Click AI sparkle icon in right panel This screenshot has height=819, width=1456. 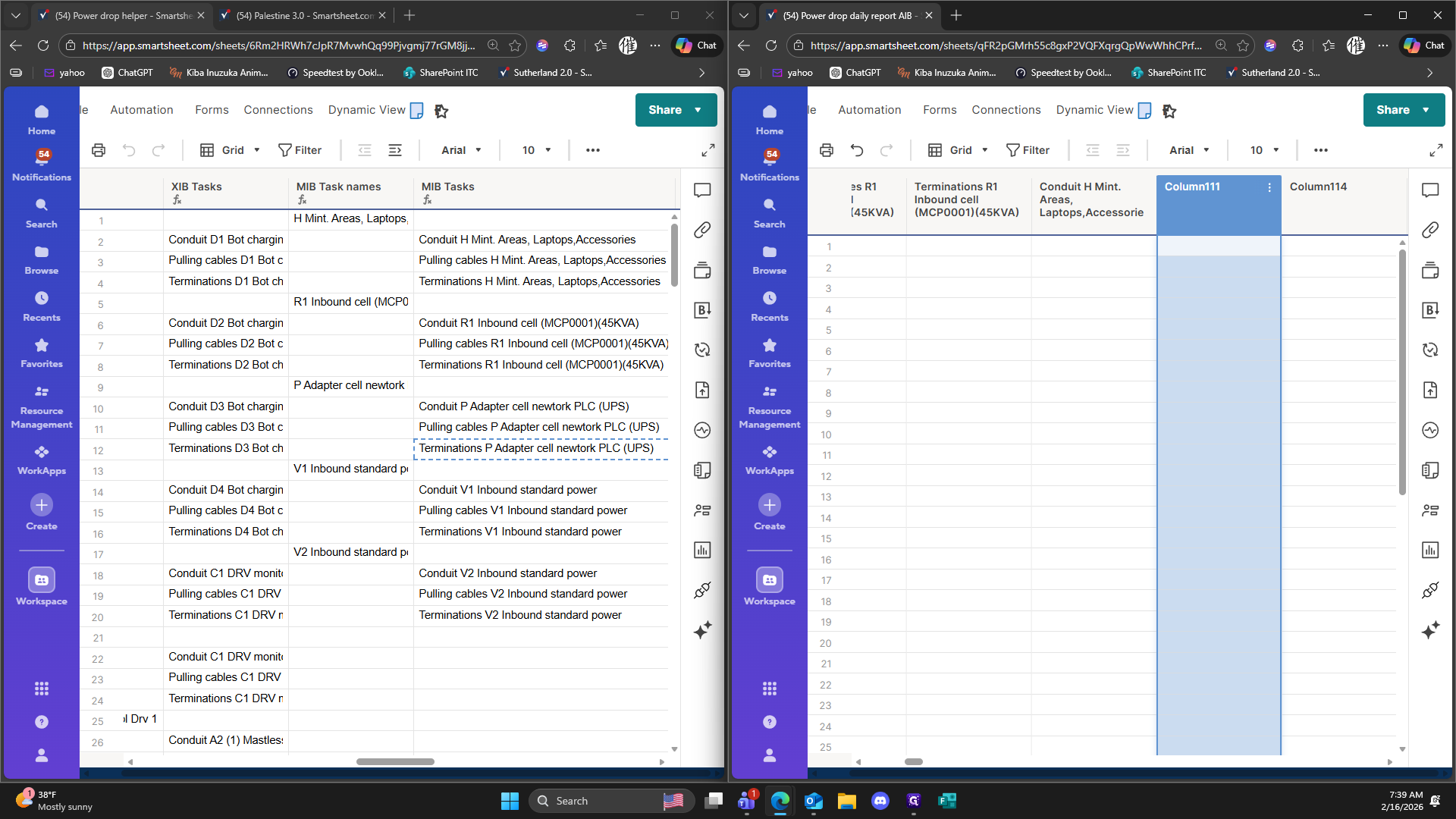pos(1430,630)
